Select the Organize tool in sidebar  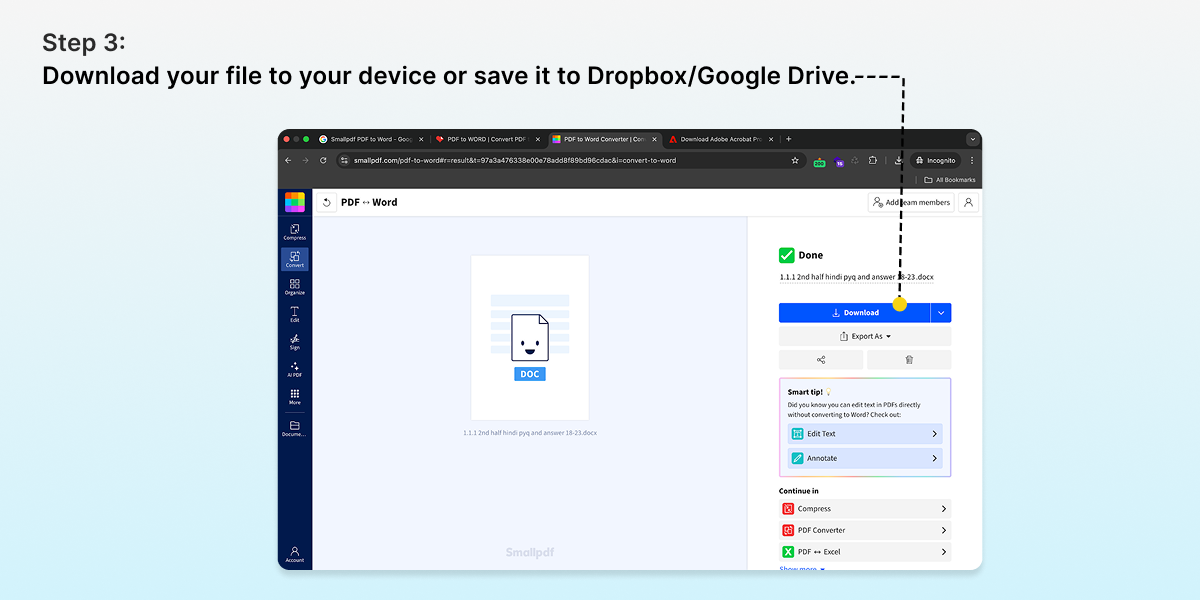tap(295, 287)
